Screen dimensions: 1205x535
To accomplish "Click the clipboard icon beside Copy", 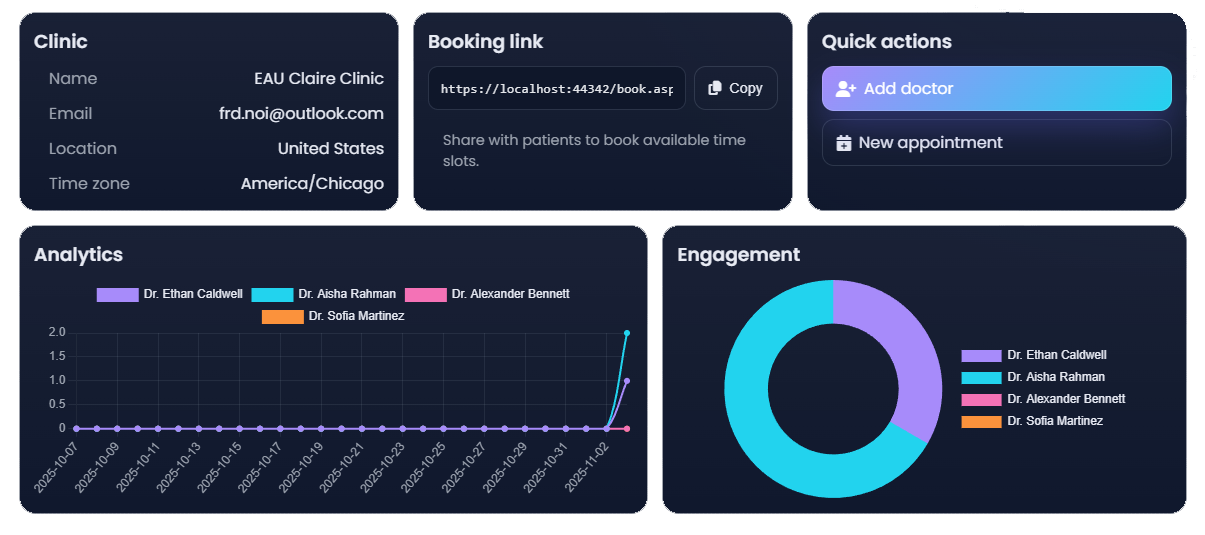I will (714, 88).
